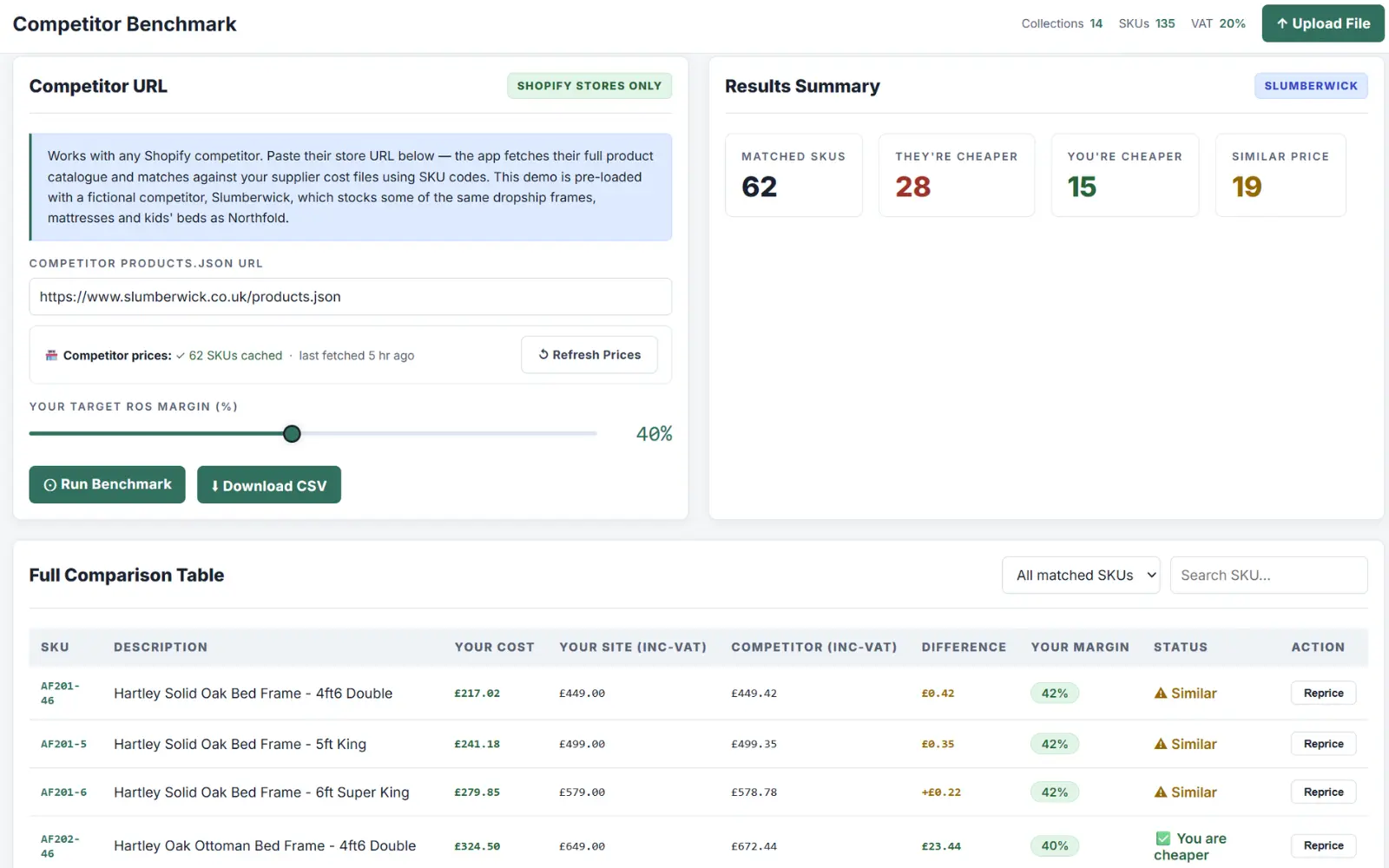
Task: Click the You're Cheaper card showing 15
Action: tap(1124, 175)
